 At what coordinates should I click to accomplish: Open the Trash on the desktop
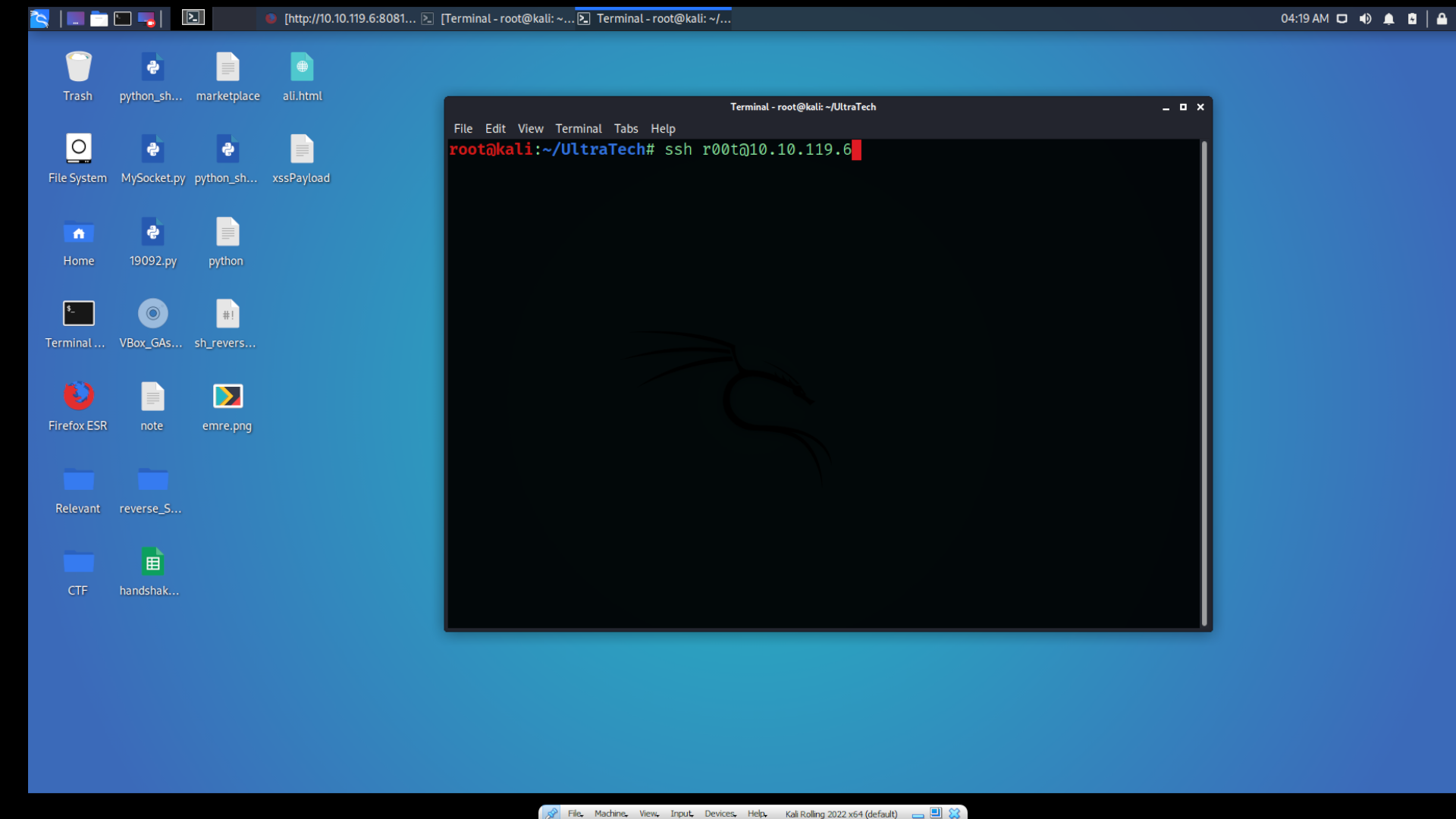(x=78, y=67)
